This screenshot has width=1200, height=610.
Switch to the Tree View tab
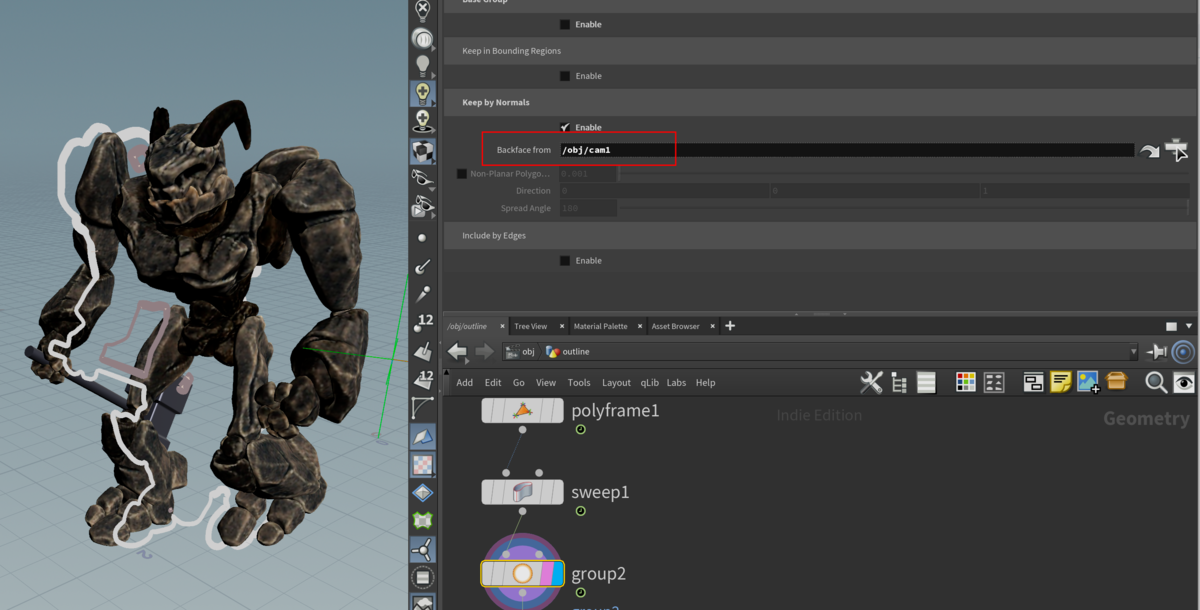coord(530,326)
